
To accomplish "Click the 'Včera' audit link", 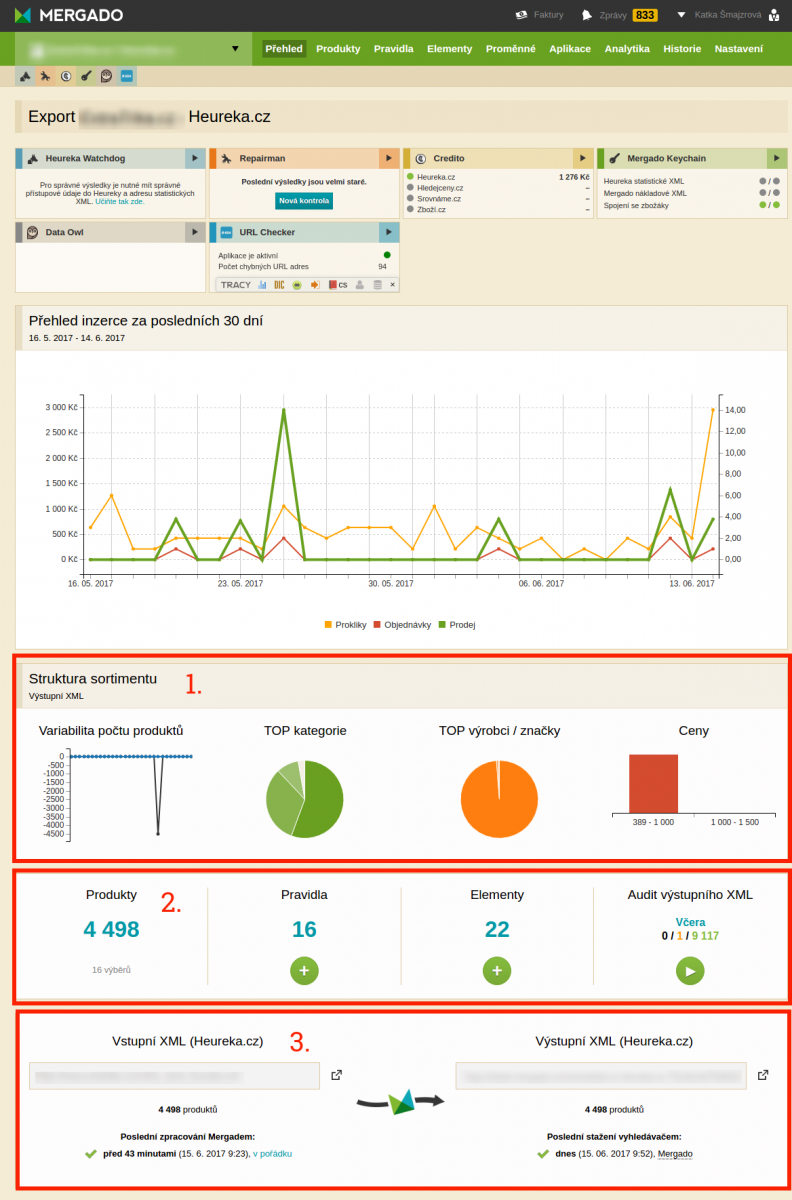I will point(690,922).
